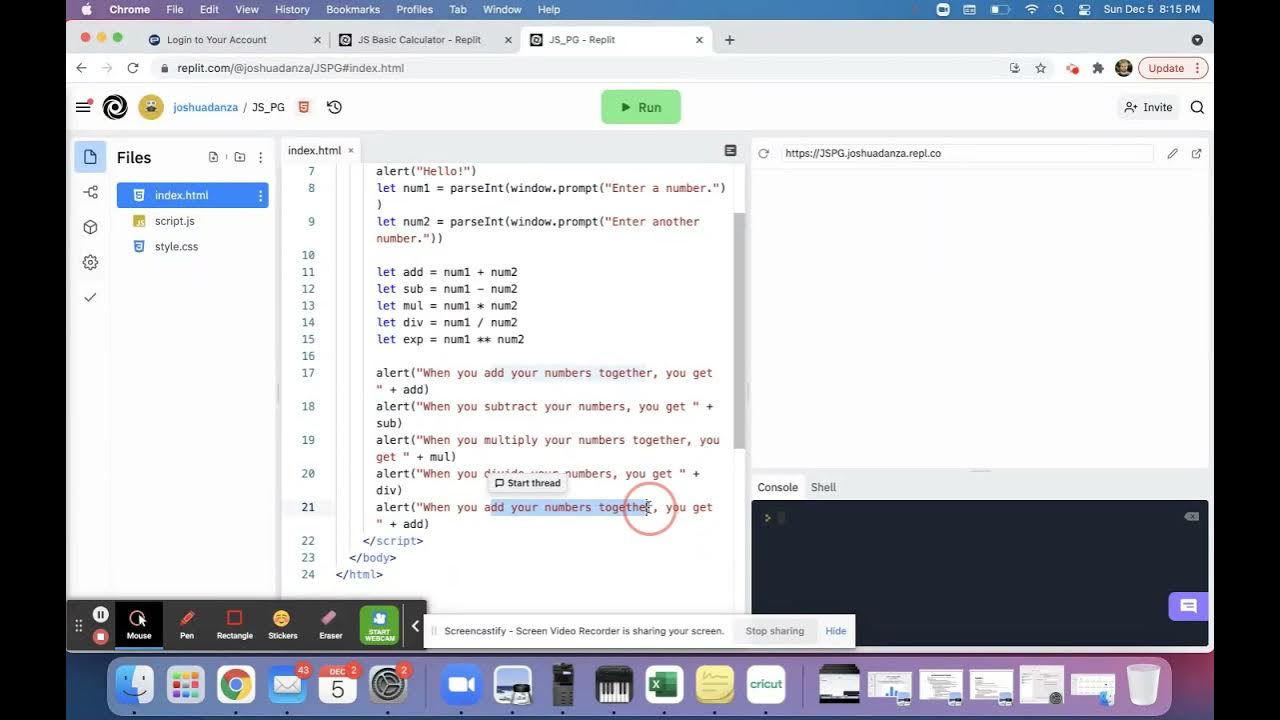Select the Screencastify Rectangle tool
The image size is (1280, 720).
click(234, 623)
